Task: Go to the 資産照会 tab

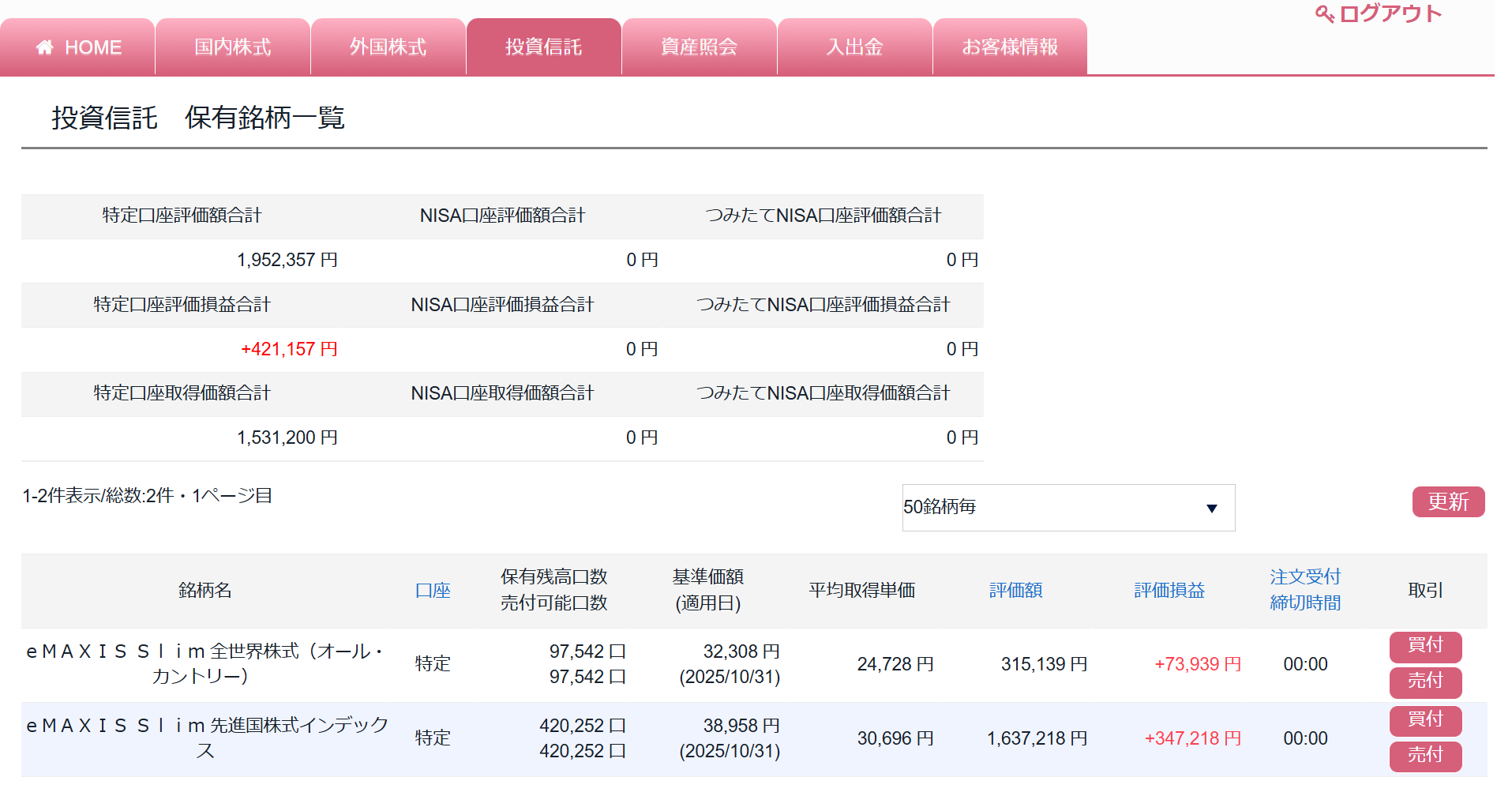Action: pos(699,47)
